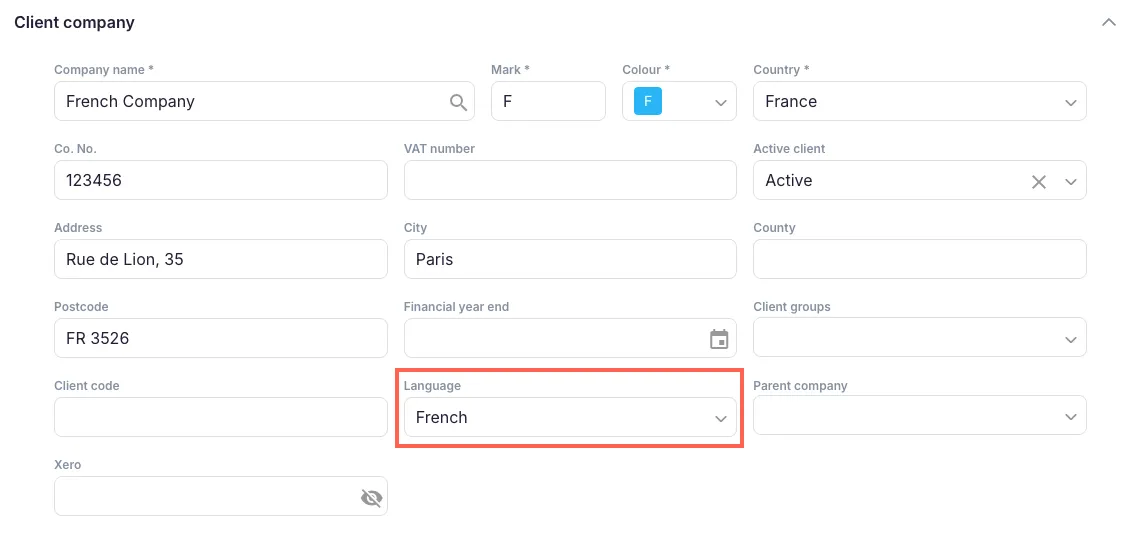Screen dimensions: 1143x551
Task: Click the blue F colour swatch
Action: (x=648, y=101)
